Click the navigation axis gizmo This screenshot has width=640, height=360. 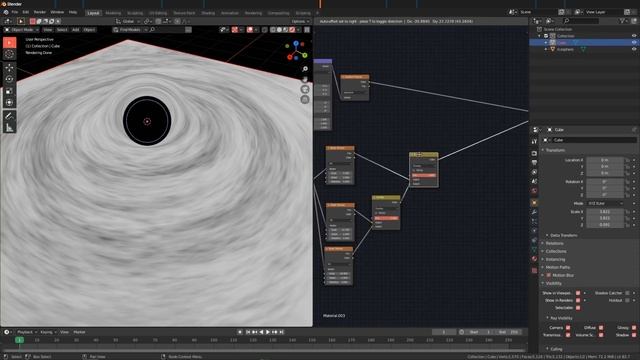pos(296,51)
